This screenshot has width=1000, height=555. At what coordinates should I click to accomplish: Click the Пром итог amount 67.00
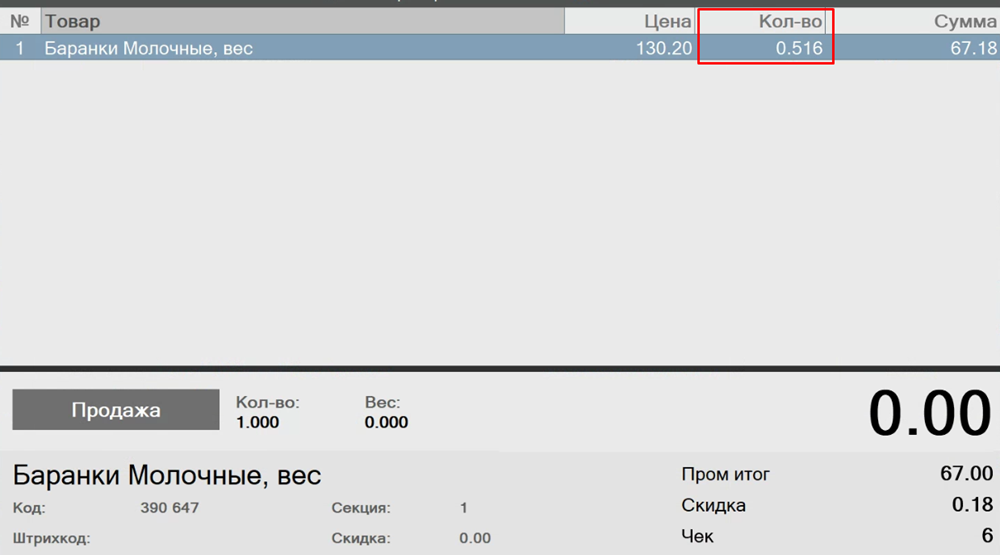966,474
